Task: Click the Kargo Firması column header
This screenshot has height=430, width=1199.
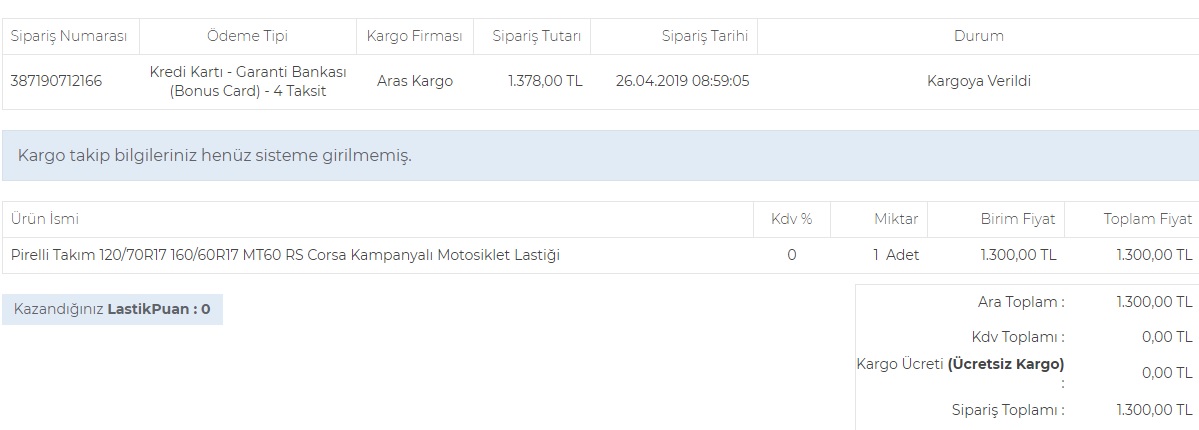Action: pyautogui.click(x=414, y=36)
